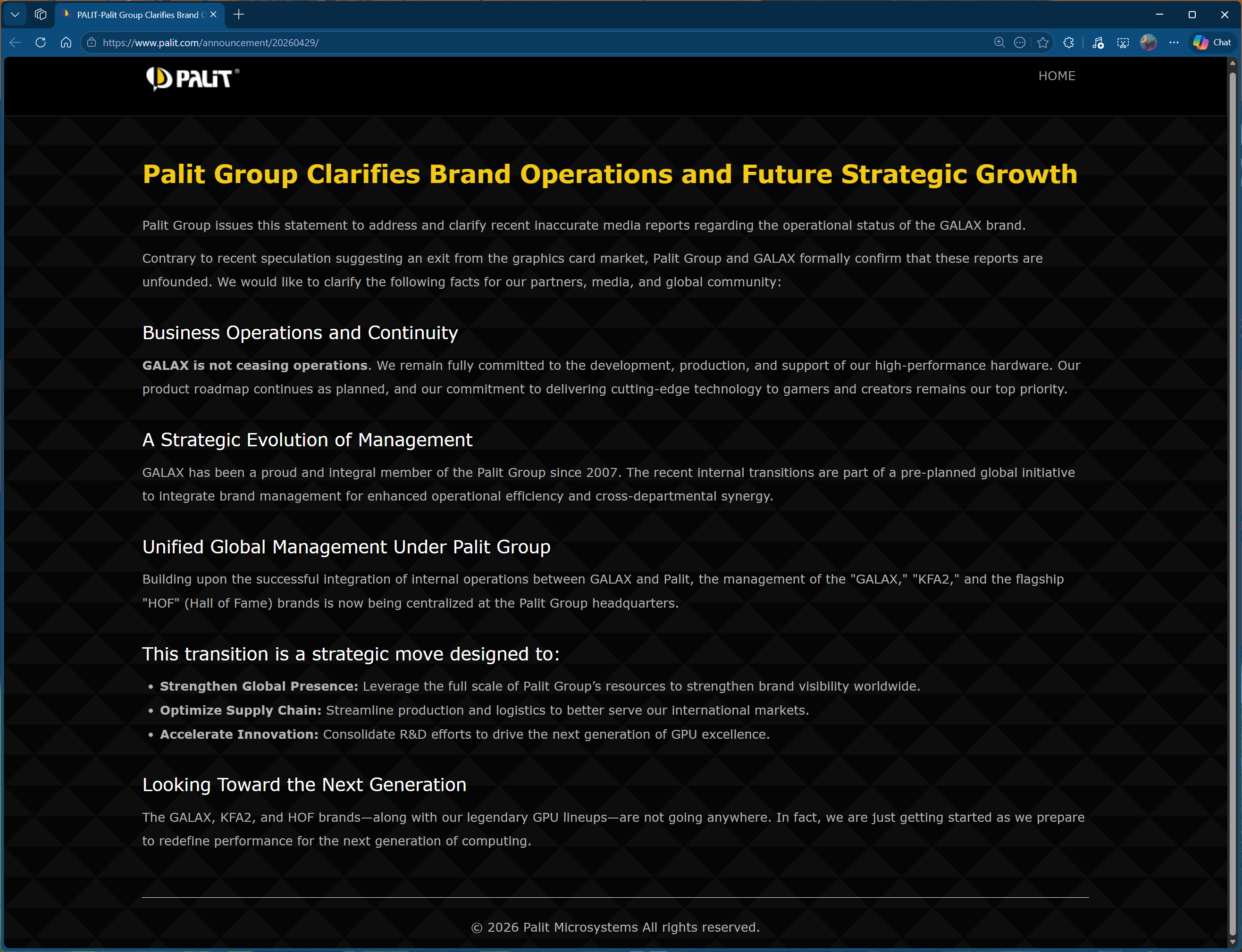
Task: Open the vertical tab dropdown chevron
Action: pos(14,15)
